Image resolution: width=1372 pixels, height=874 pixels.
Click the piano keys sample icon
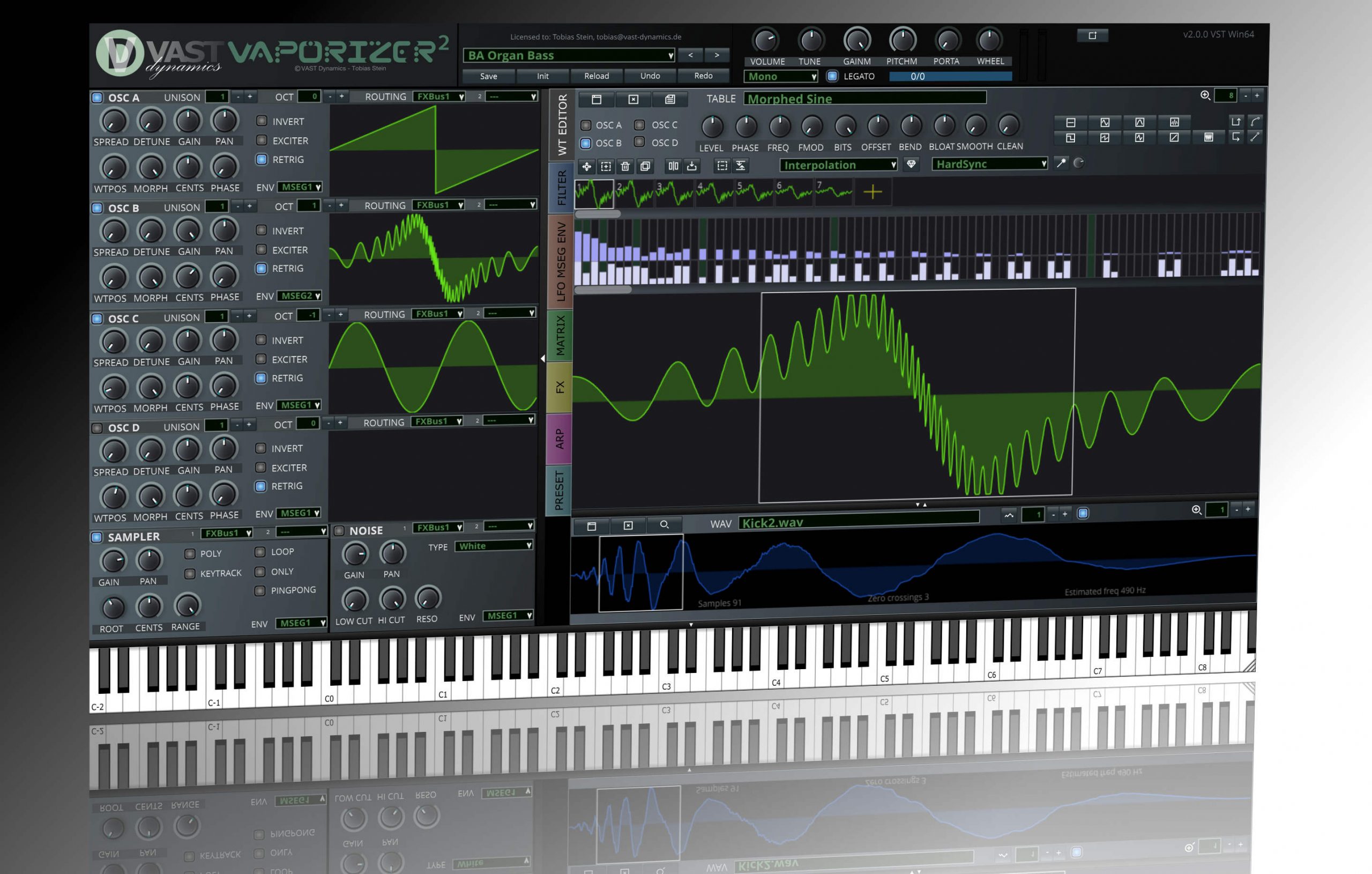click(1209, 137)
